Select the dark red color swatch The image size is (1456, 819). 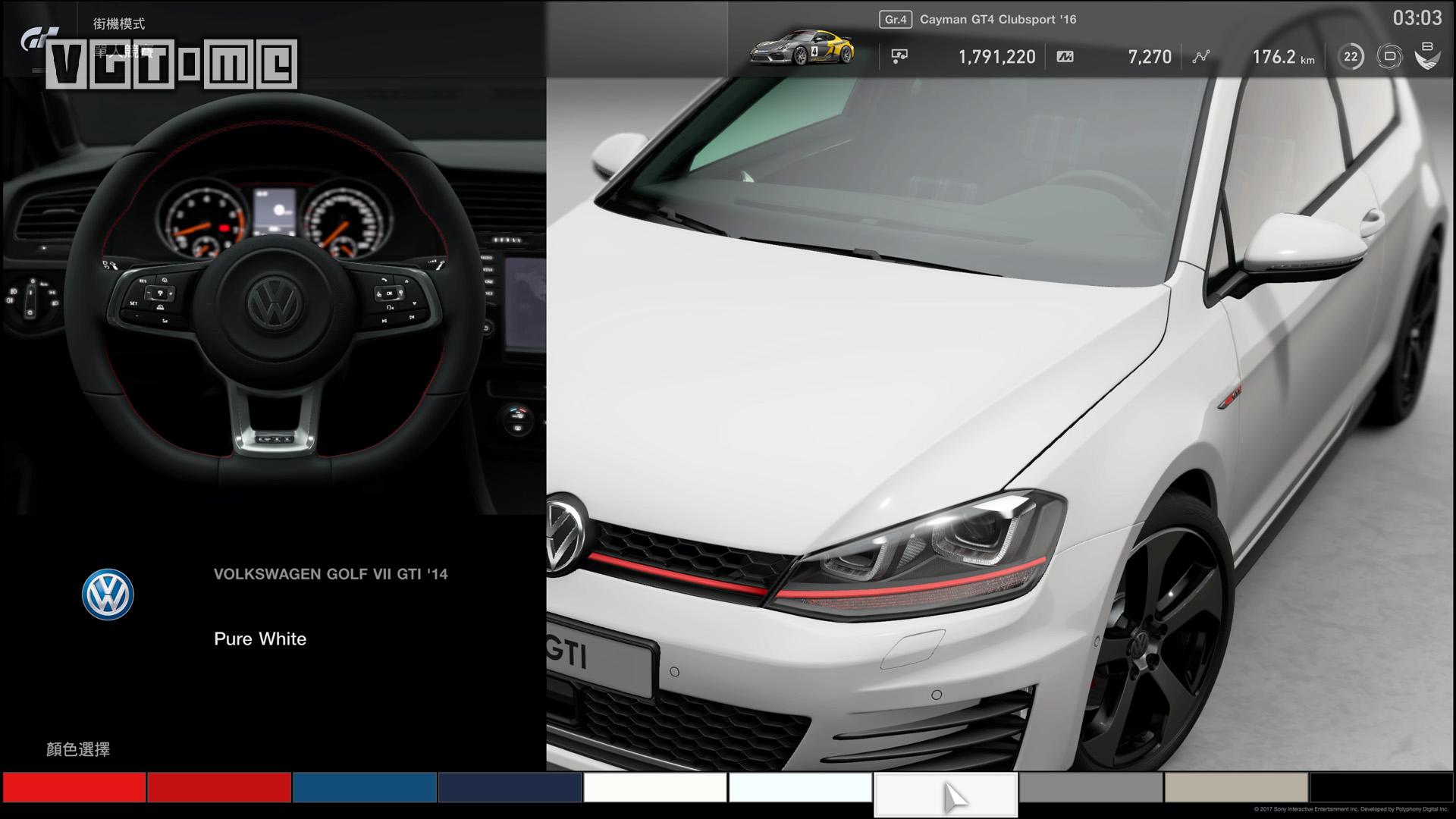[x=220, y=787]
